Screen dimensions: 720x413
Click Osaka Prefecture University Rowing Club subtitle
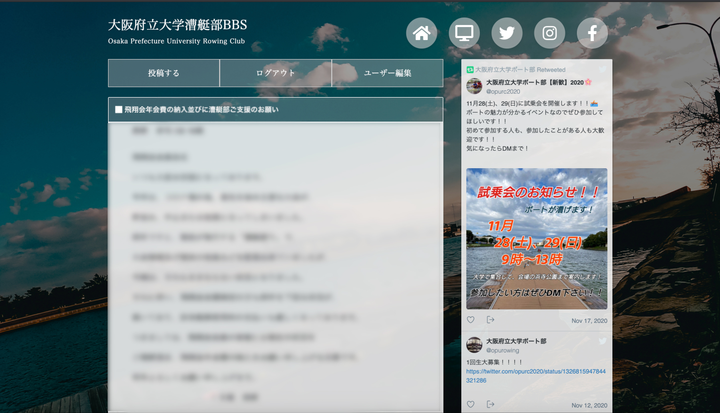click(x=176, y=41)
